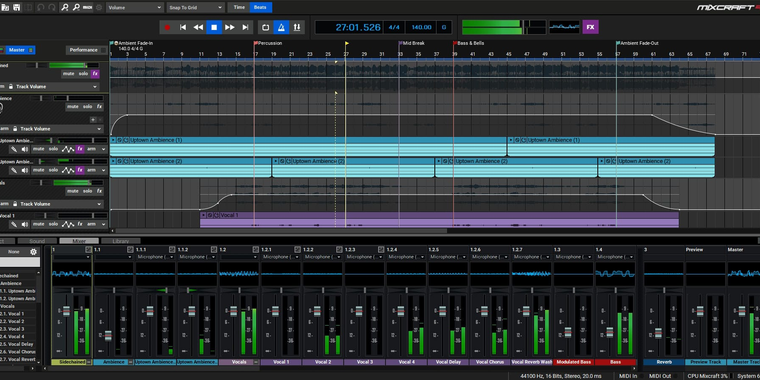Click the punch in/out arrows icon
Viewport: 760px width, 380px height.
[297, 28]
